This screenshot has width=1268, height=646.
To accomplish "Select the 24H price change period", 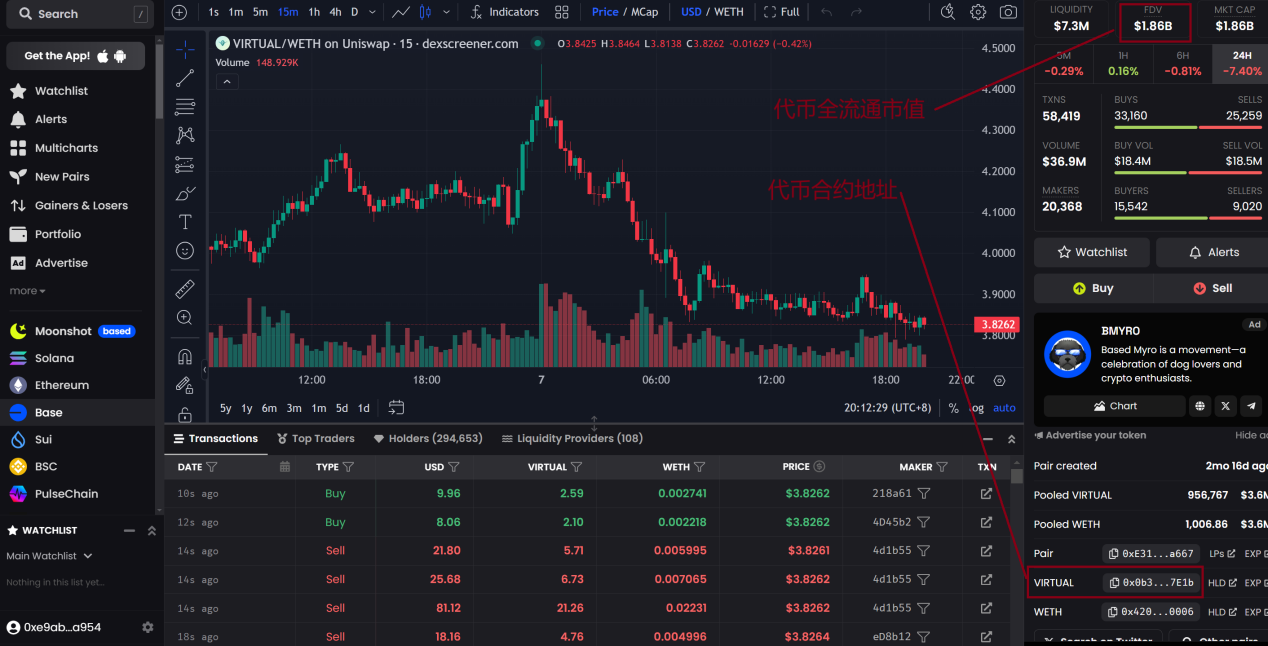I will pos(1241,64).
